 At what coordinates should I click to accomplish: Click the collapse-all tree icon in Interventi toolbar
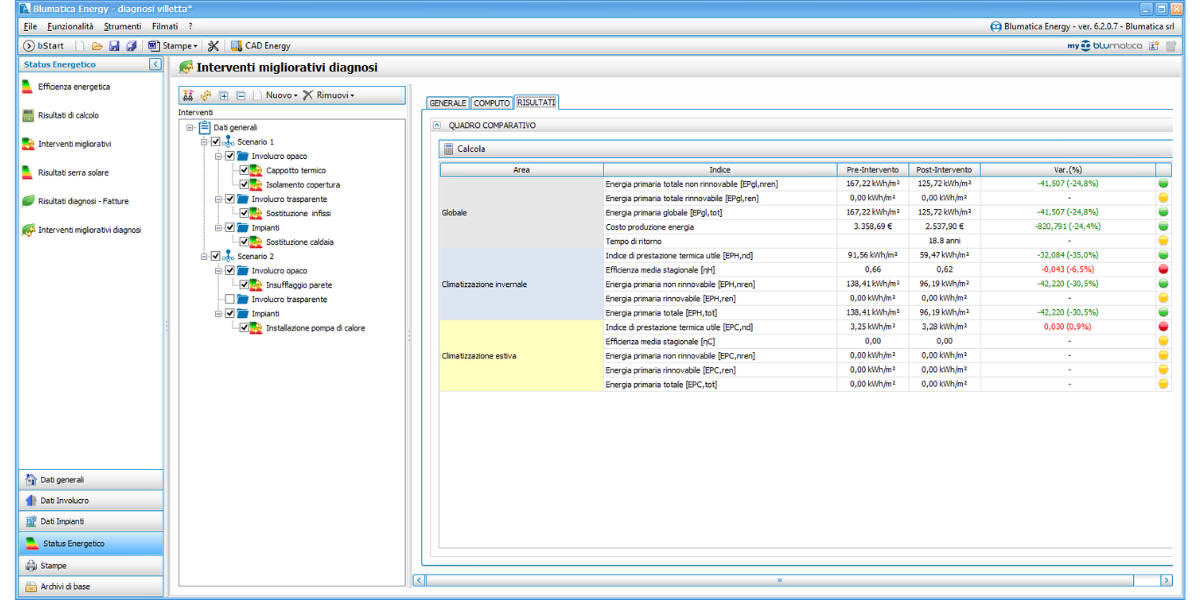coord(240,96)
